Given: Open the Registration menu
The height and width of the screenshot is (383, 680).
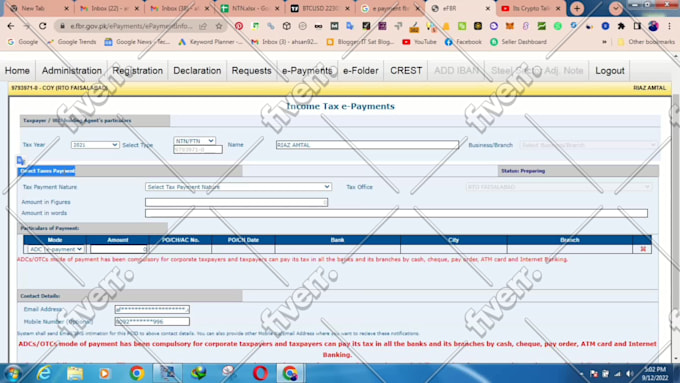Looking at the screenshot, I should point(137,71).
